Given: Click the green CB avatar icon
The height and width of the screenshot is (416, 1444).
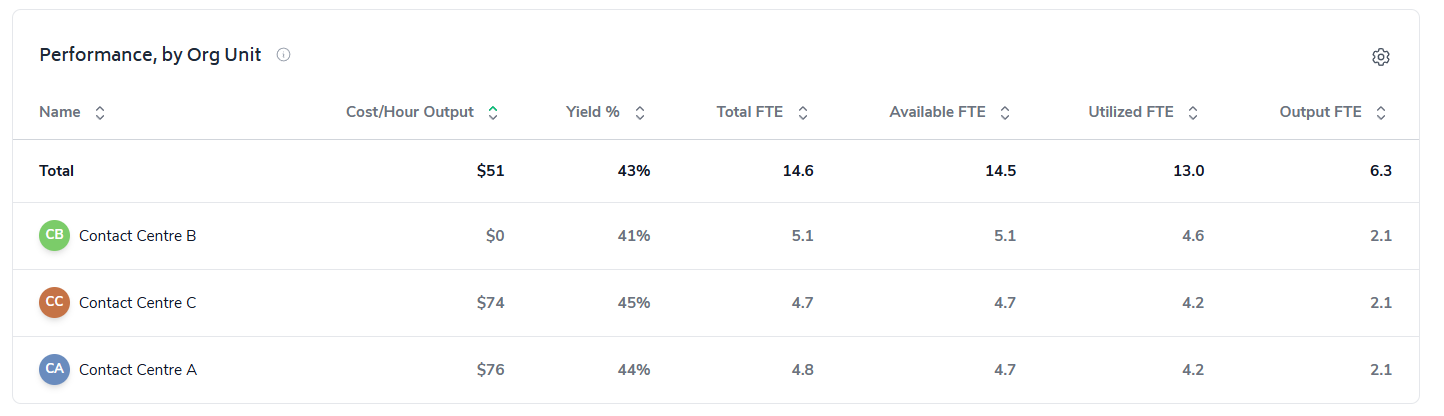Looking at the screenshot, I should pos(54,236).
